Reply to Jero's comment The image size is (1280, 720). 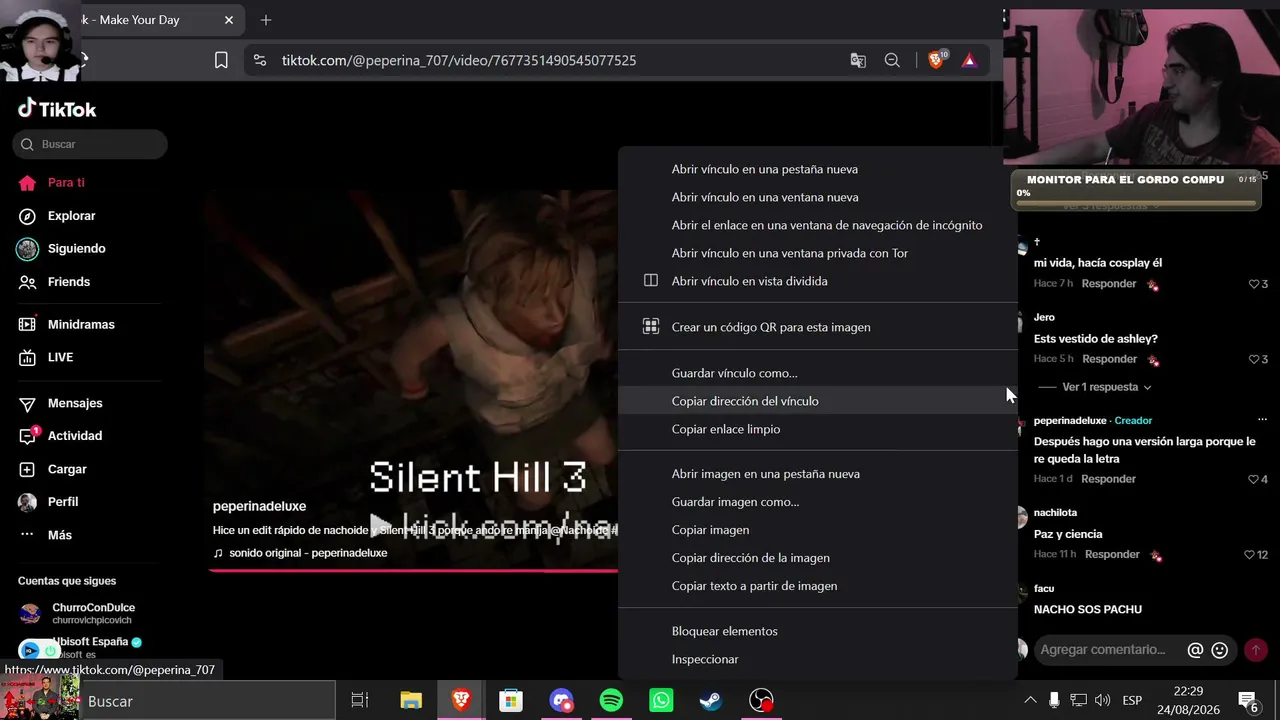tap(1109, 359)
